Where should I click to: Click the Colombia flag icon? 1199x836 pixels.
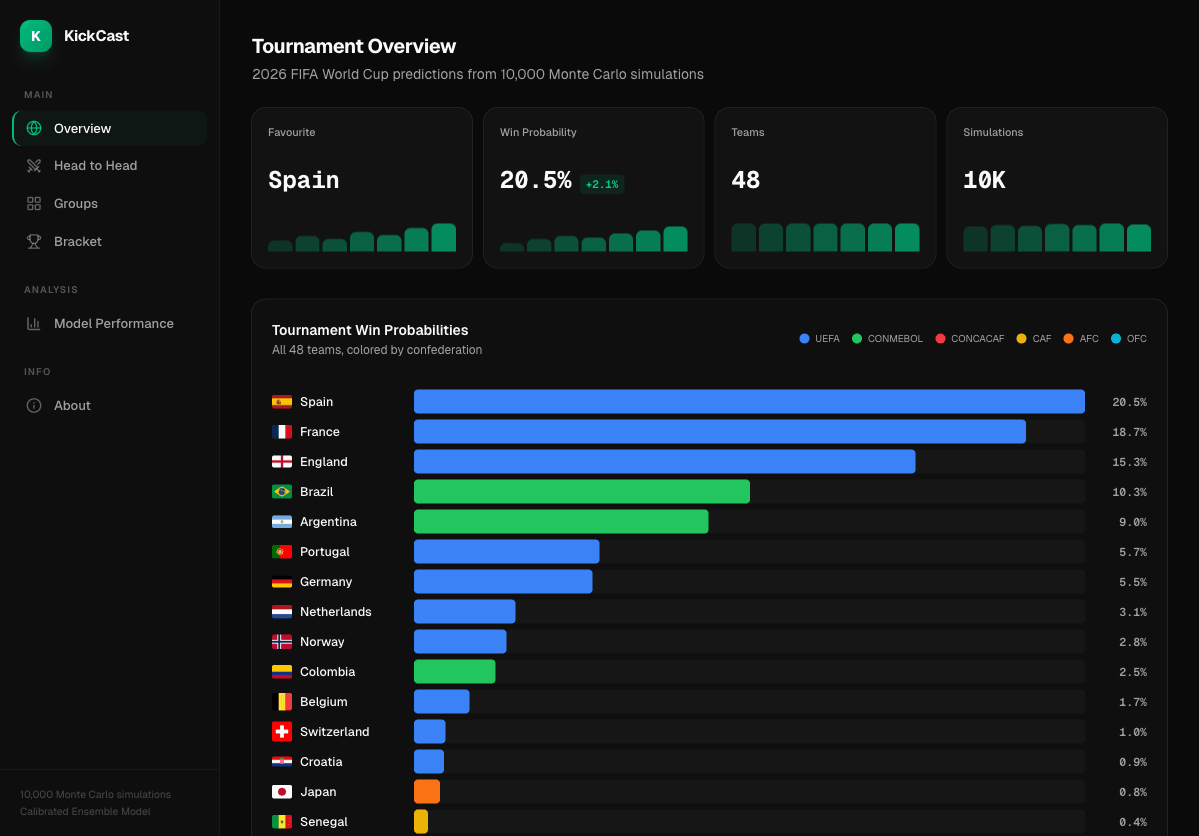click(282, 672)
